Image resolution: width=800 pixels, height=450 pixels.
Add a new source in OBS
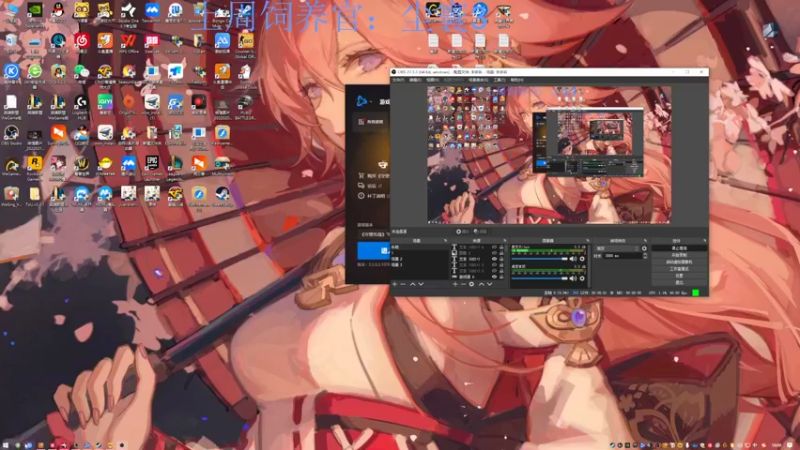coord(455,284)
